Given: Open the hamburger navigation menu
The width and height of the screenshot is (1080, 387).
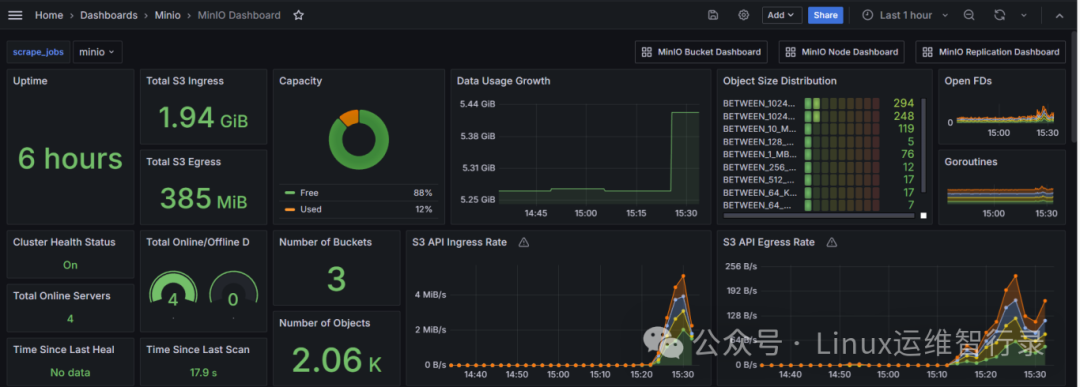Looking at the screenshot, I should [x=14, y=15].
